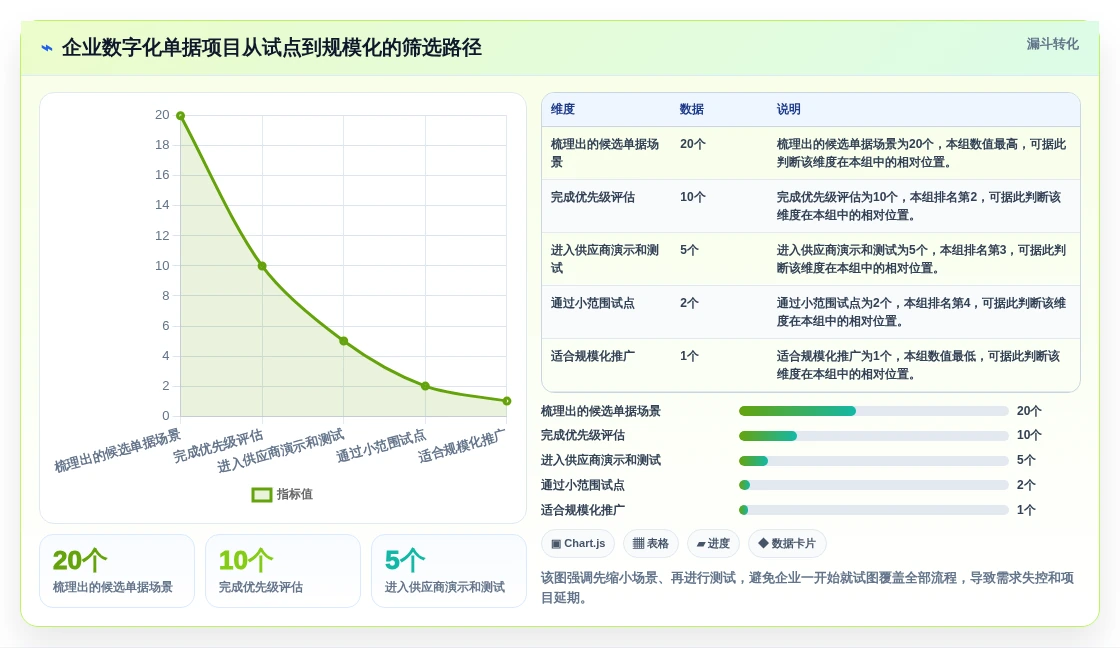Click x-axis label 通过小范围试点
This screenshot has width=1120, height=648.
coord(381,446)
